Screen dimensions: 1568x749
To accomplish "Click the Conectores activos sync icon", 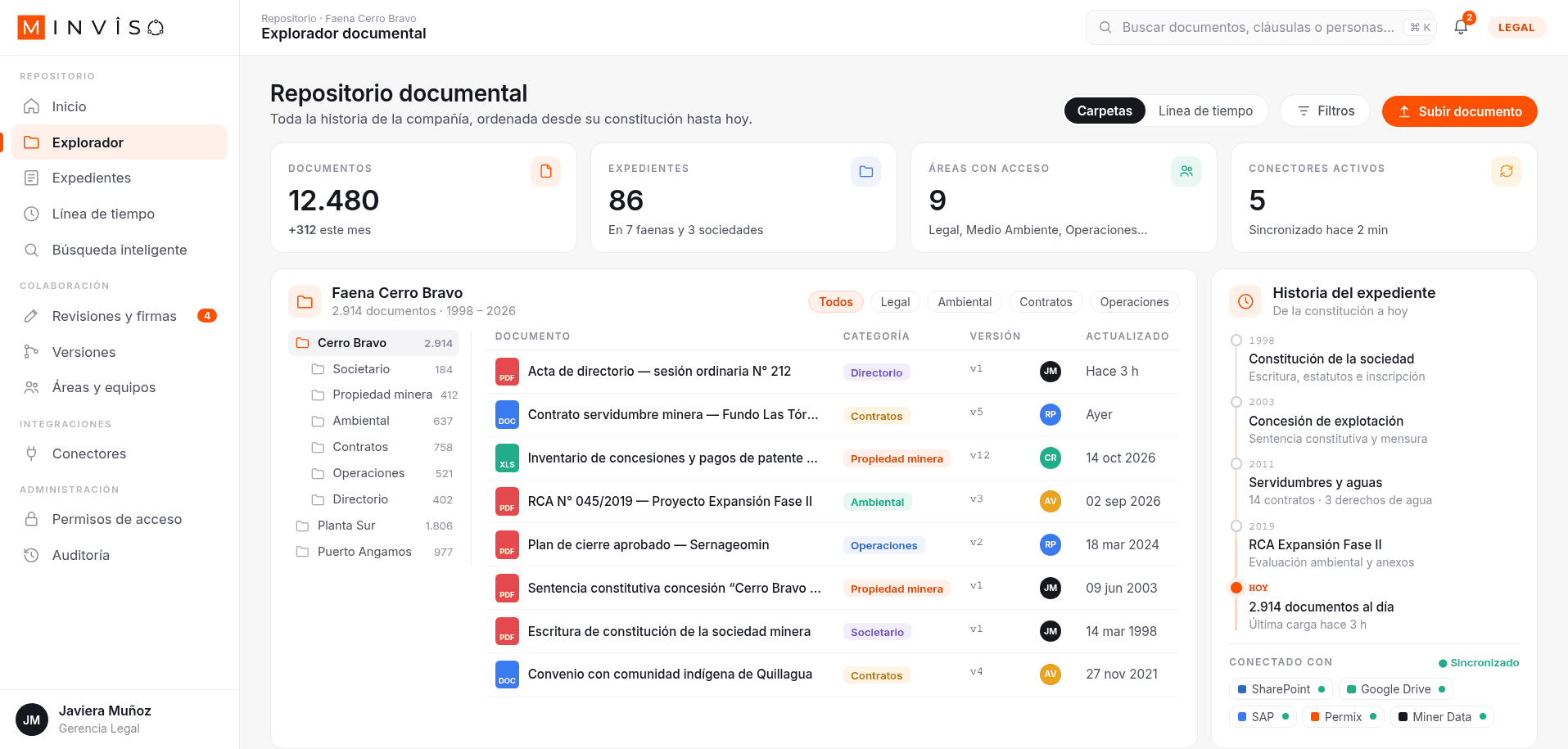I will pyautogui.click(x=1506, y=171).
